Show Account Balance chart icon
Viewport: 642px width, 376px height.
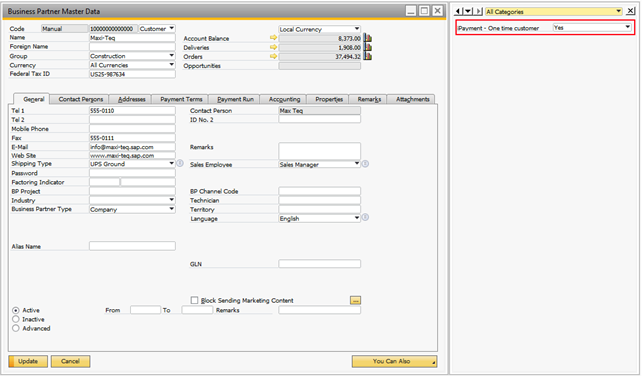point(368,38)
